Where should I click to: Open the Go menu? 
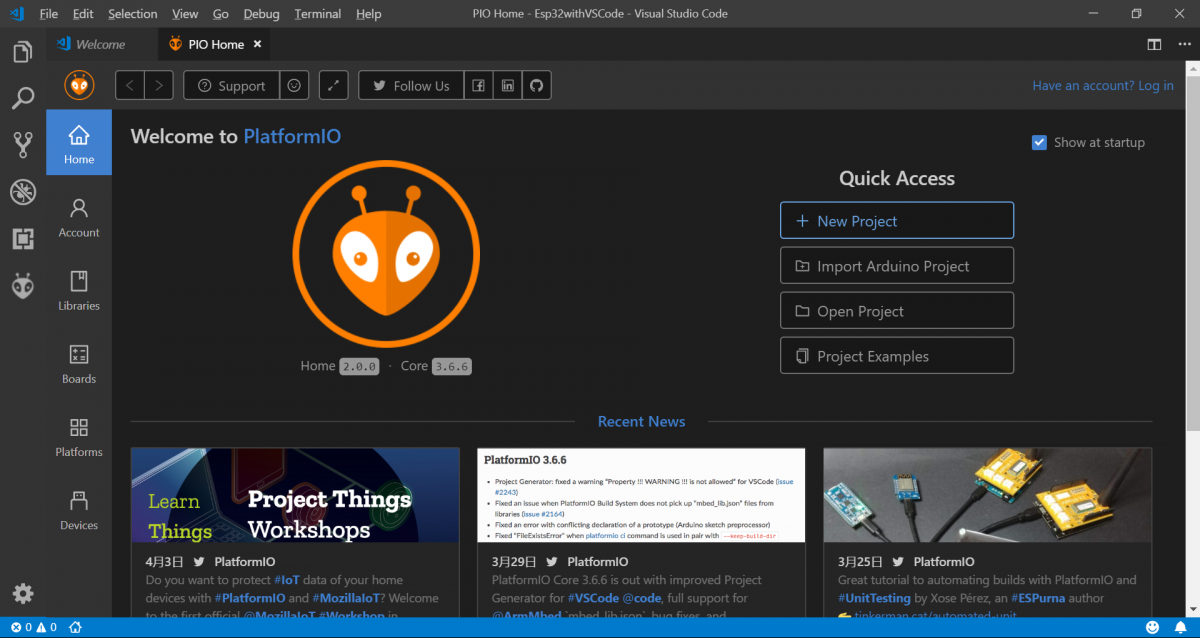221,14
